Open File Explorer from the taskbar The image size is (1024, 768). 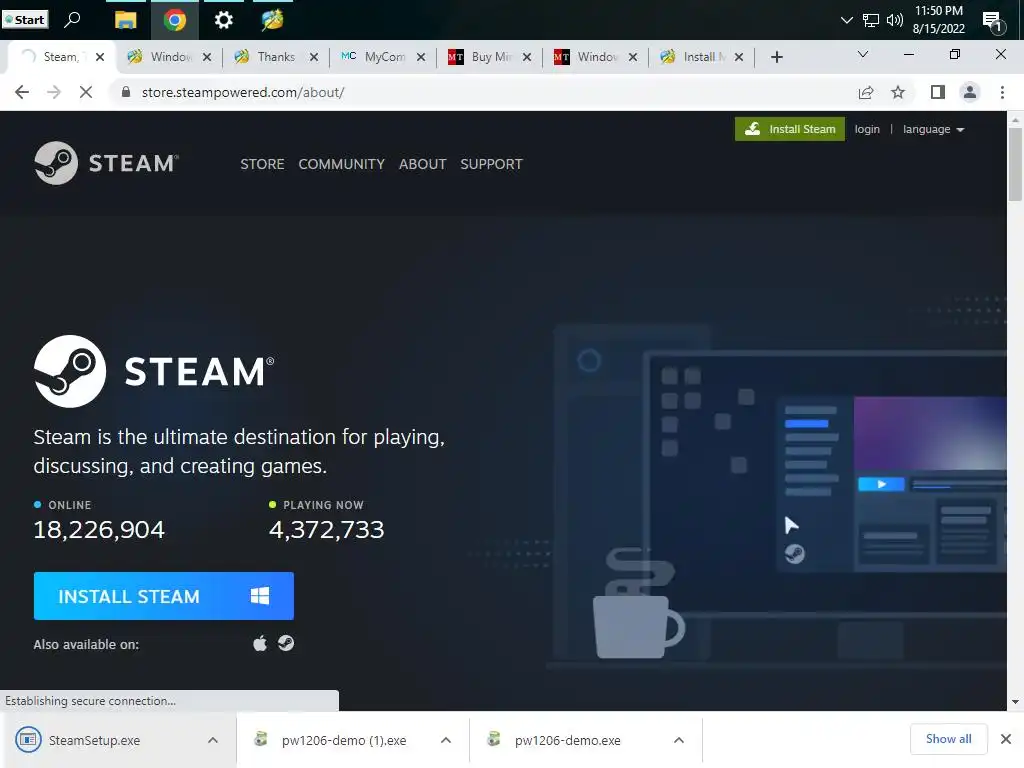[x=125, y=20]
